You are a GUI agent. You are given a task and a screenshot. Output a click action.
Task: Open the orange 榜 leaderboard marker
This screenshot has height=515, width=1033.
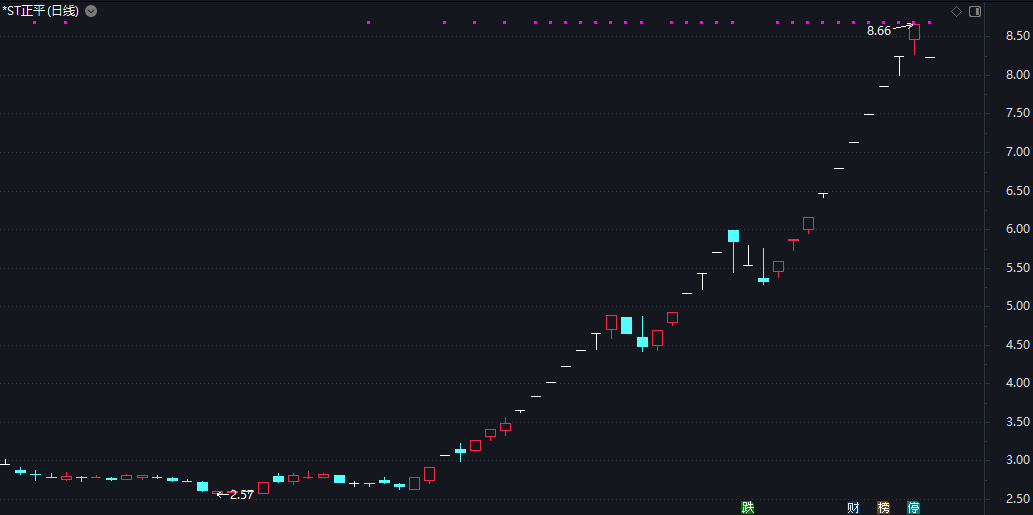(883, 507)
